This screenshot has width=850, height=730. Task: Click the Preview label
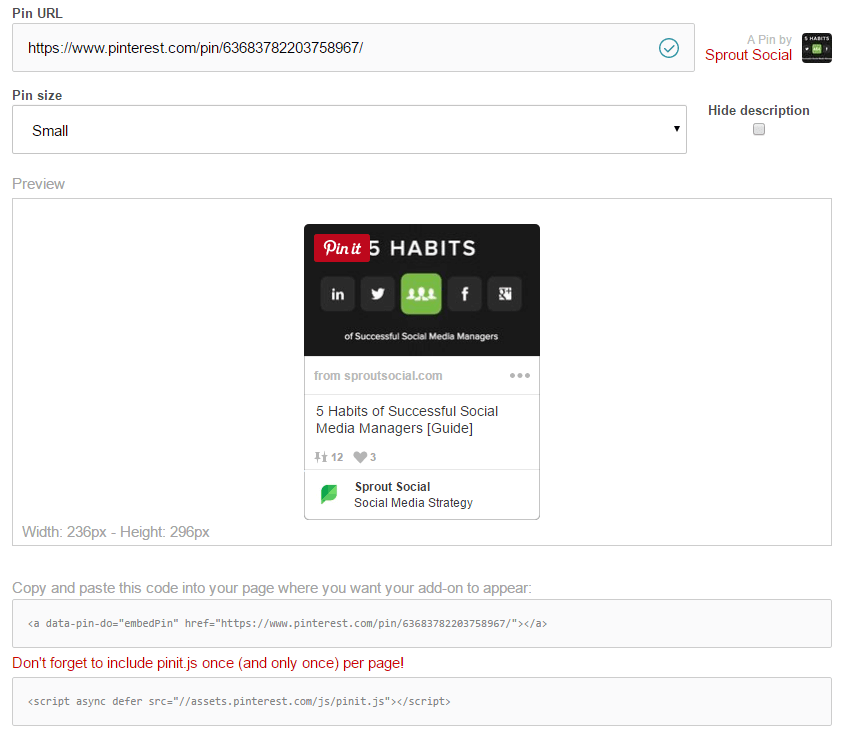coord(38,184)
